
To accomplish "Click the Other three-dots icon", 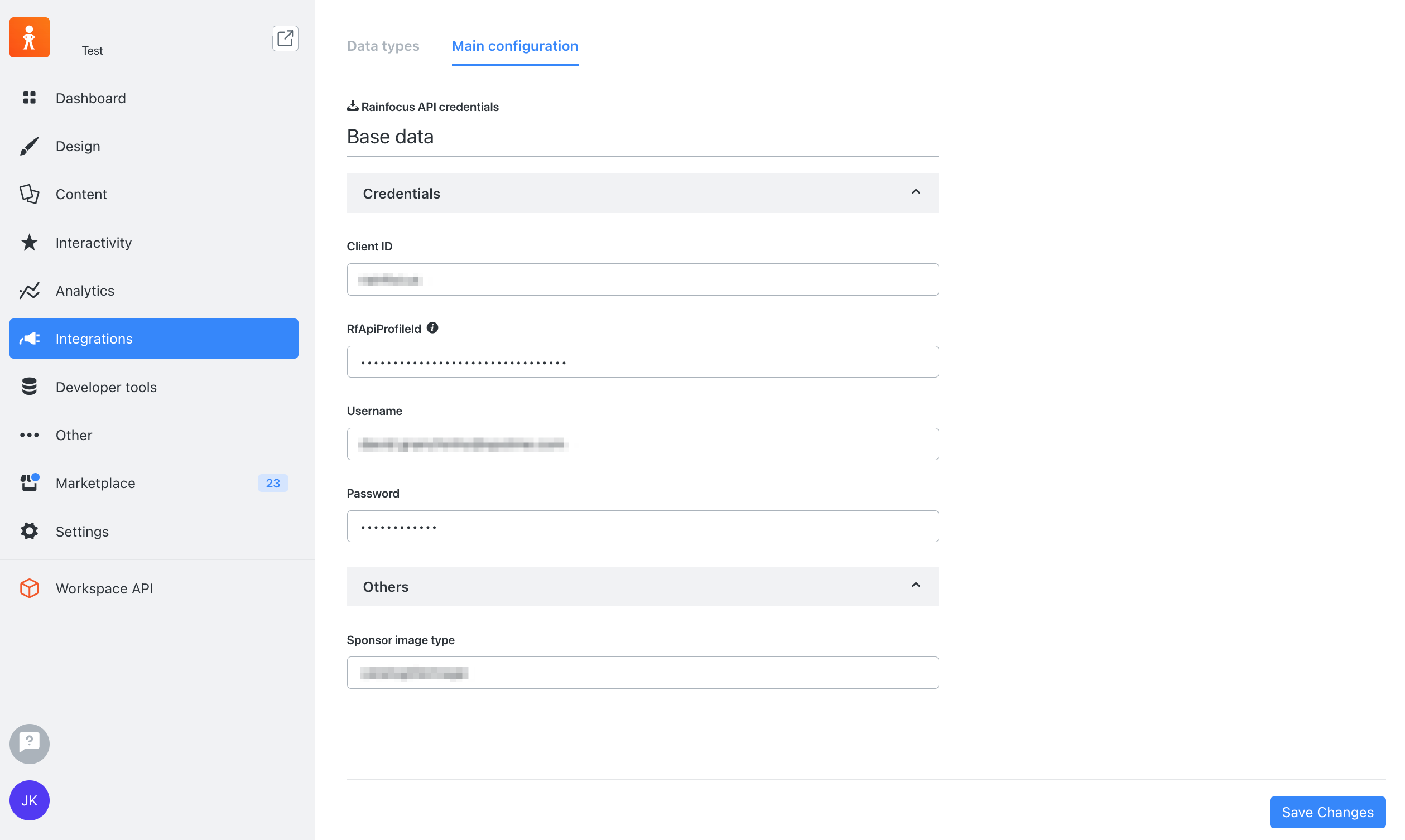I will 30,435.
